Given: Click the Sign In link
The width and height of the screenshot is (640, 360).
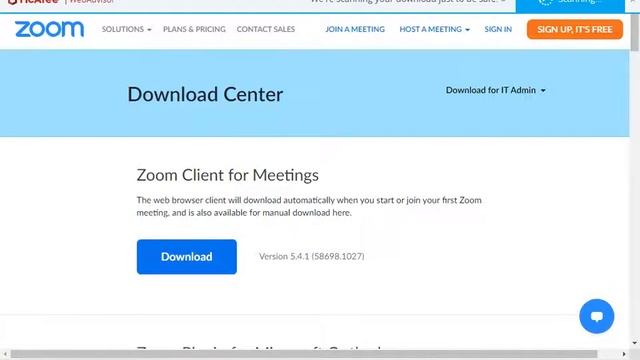Looking at the screenshot, I should pyautogui.click(x=498, y=29).
